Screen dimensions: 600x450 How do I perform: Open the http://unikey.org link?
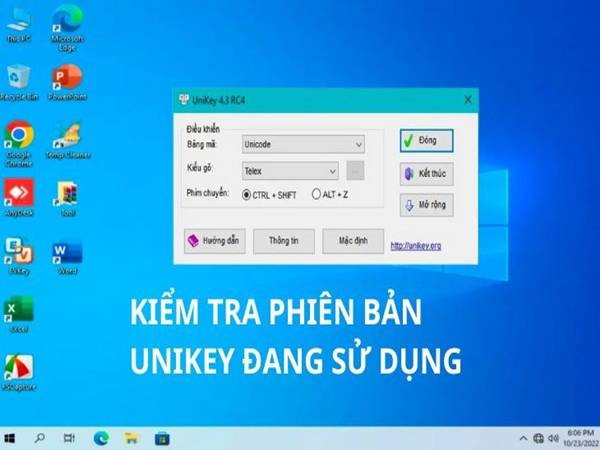pos(416,246)
